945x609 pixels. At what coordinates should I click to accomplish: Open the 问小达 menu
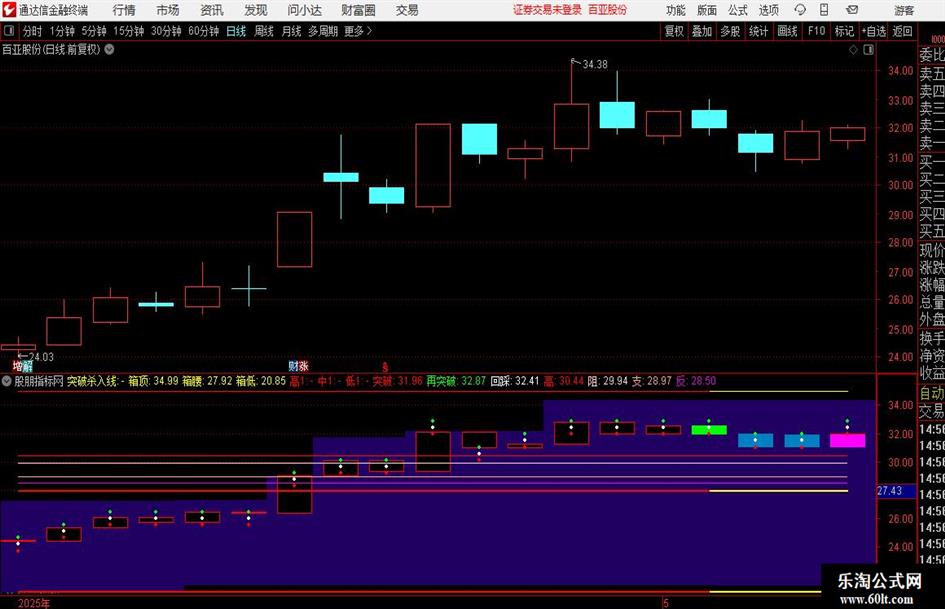[x=304, y=10]
